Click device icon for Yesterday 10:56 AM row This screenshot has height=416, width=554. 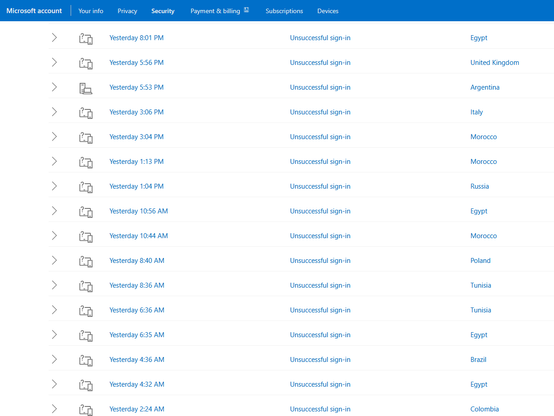86,211
